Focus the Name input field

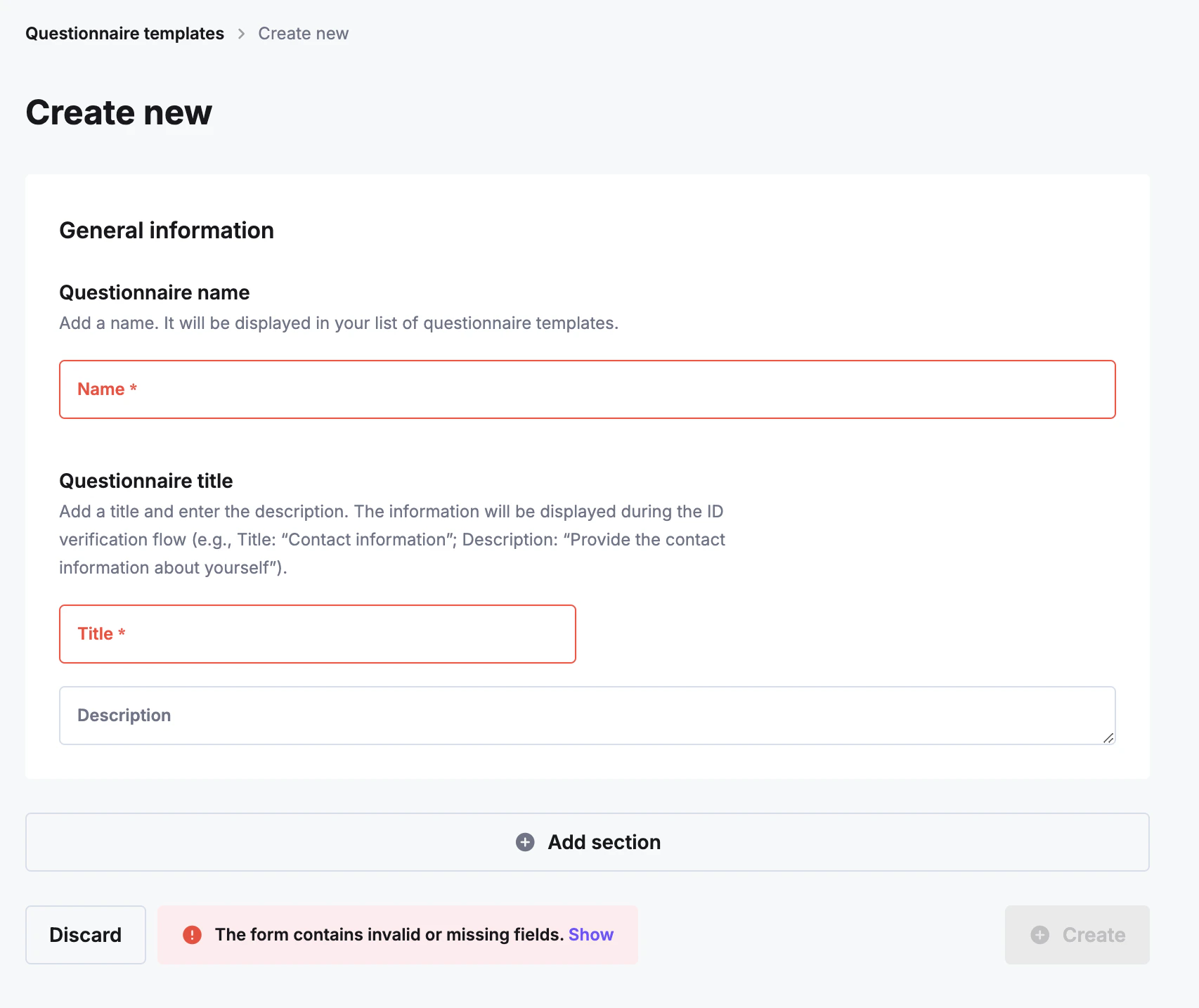pyautogui.click(x=588, y=389)
